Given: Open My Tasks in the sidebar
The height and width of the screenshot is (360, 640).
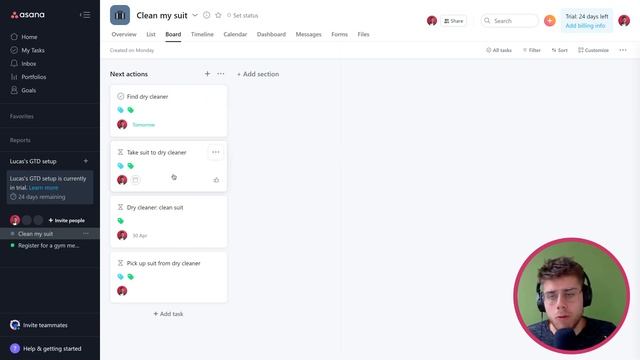Looking at the screenshot, I should pyautogui.click(x=33, y=50).
